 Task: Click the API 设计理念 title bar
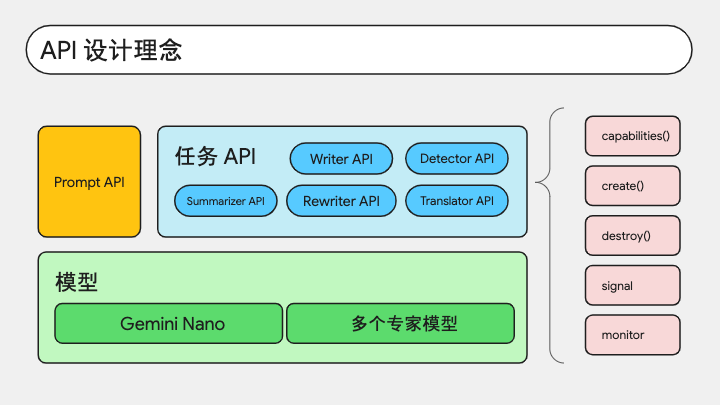[359, 50]
